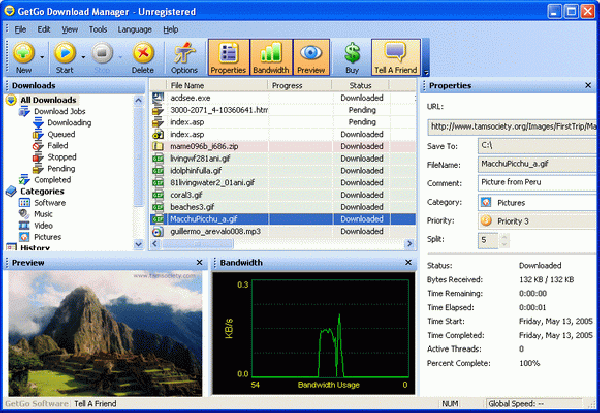This screenshot has width=600, height=413.
Task: Open the dropdown arrow beside New
Action: point(43,55)
